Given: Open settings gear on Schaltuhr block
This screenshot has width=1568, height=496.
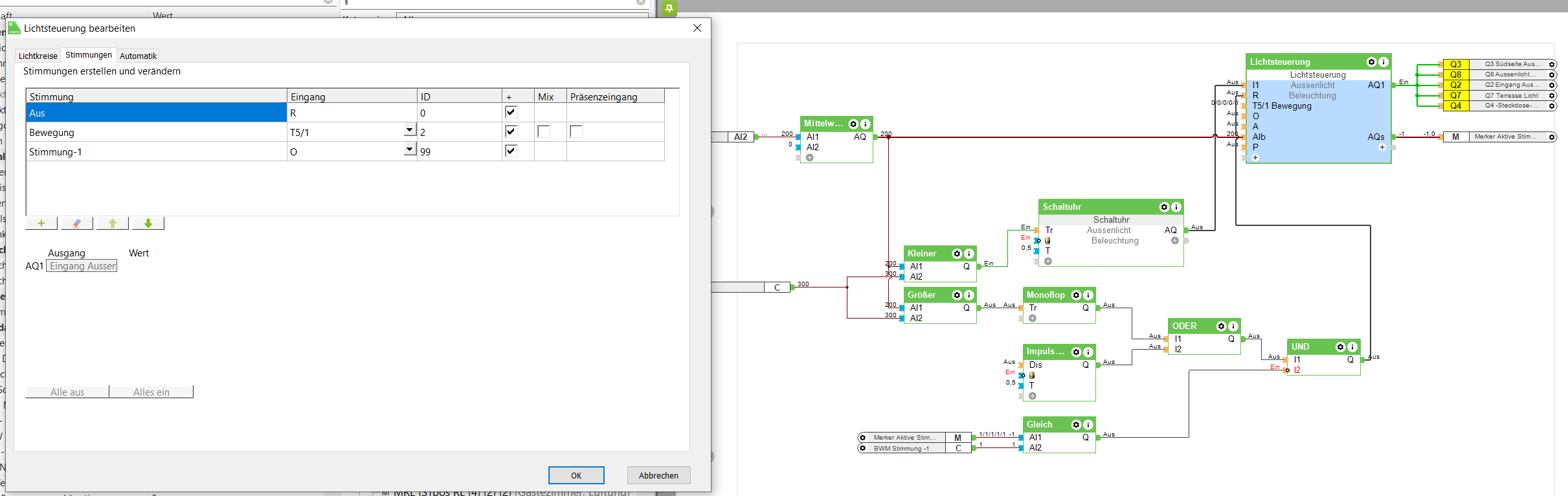Looking at the screenshot, I should (x=1164, y=207).
